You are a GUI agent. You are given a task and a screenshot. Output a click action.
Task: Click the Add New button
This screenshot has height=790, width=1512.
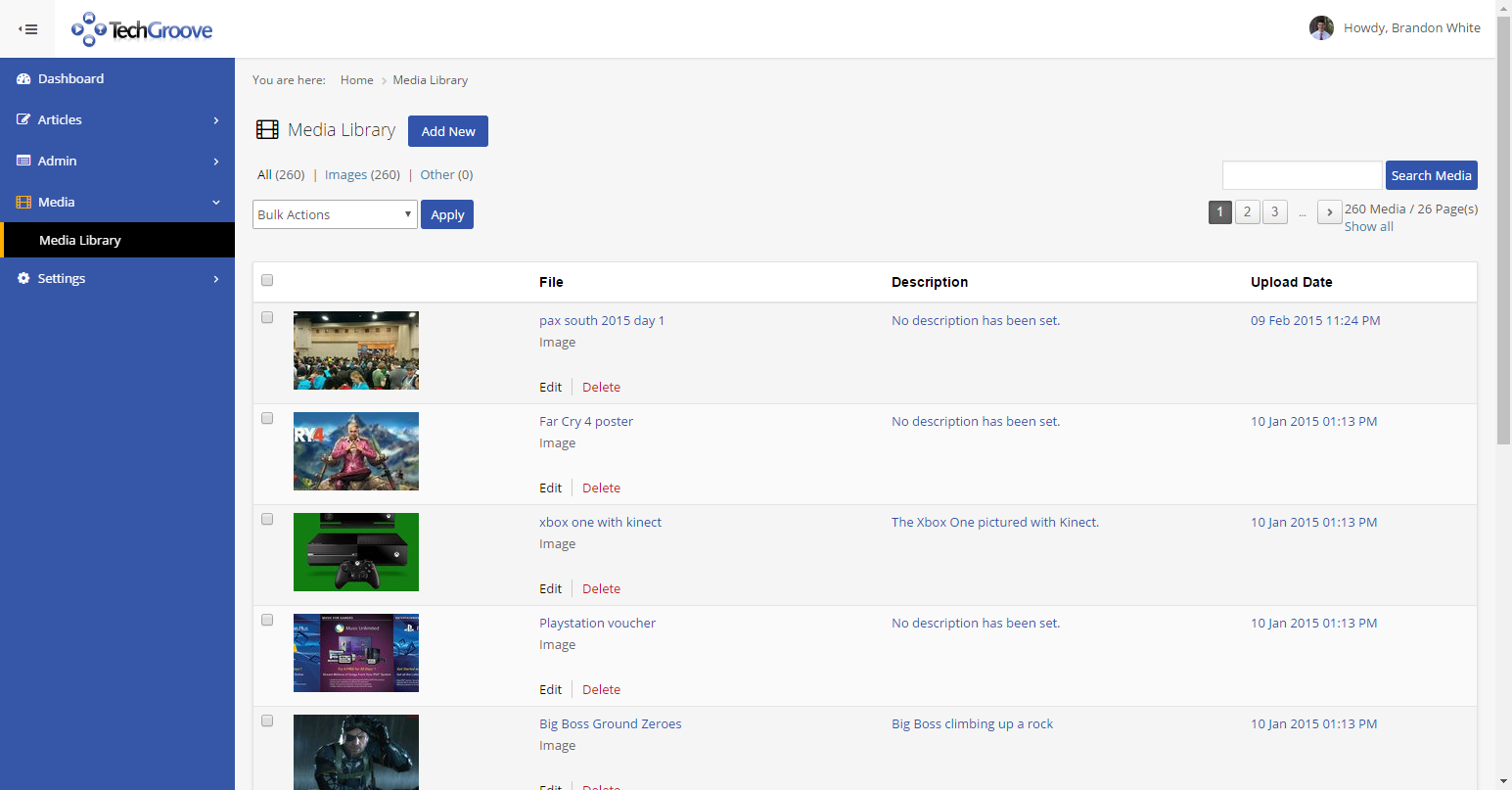pyautogui.click(x=448, y=132)
